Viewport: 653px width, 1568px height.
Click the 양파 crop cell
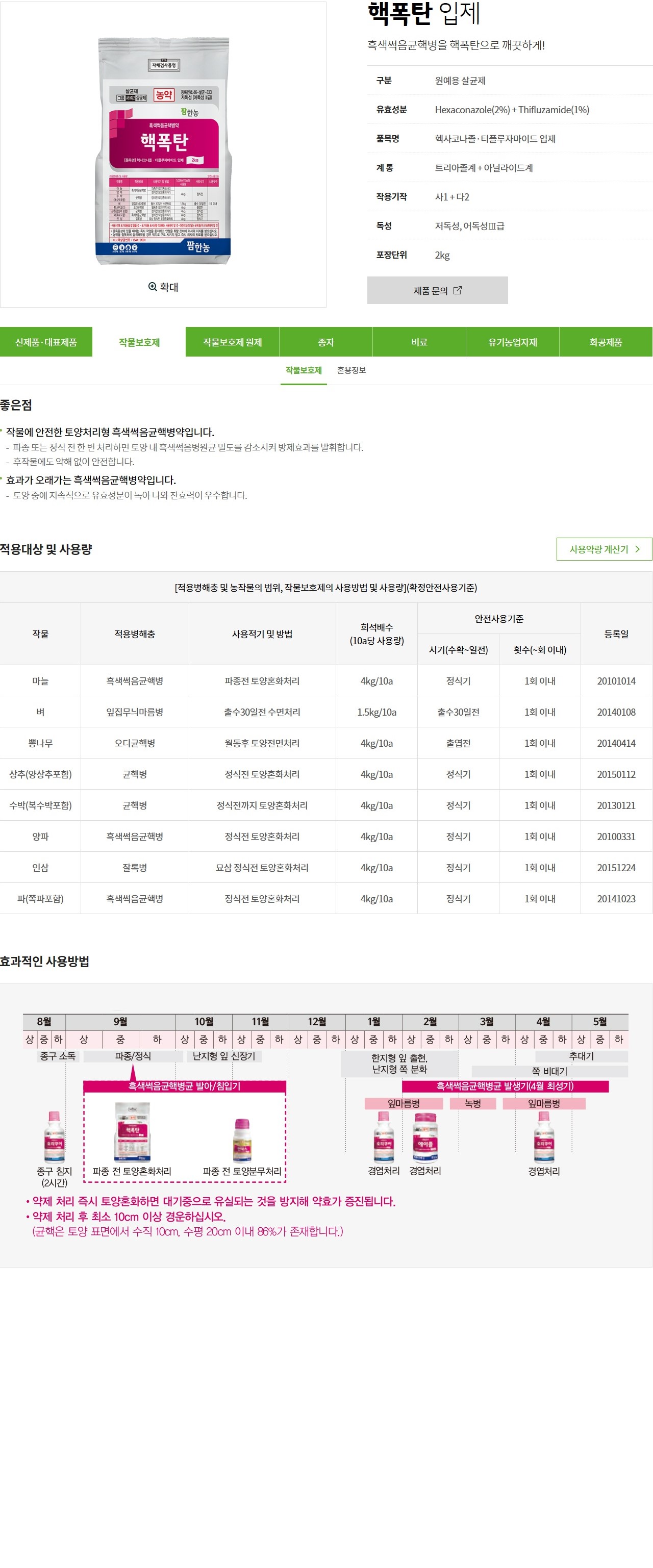point(40,836)
